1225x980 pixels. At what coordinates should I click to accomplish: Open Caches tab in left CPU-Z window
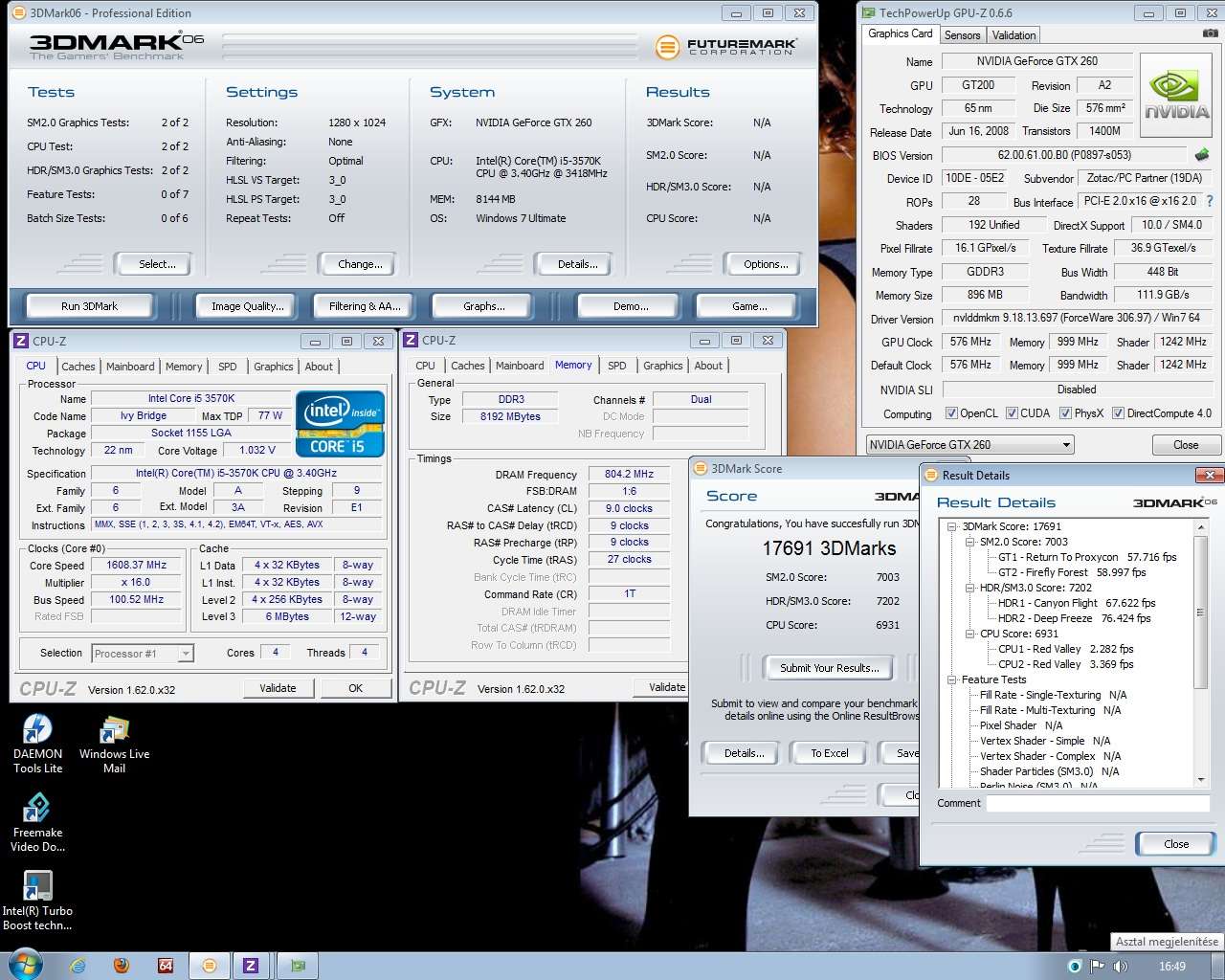coord(78,367)
